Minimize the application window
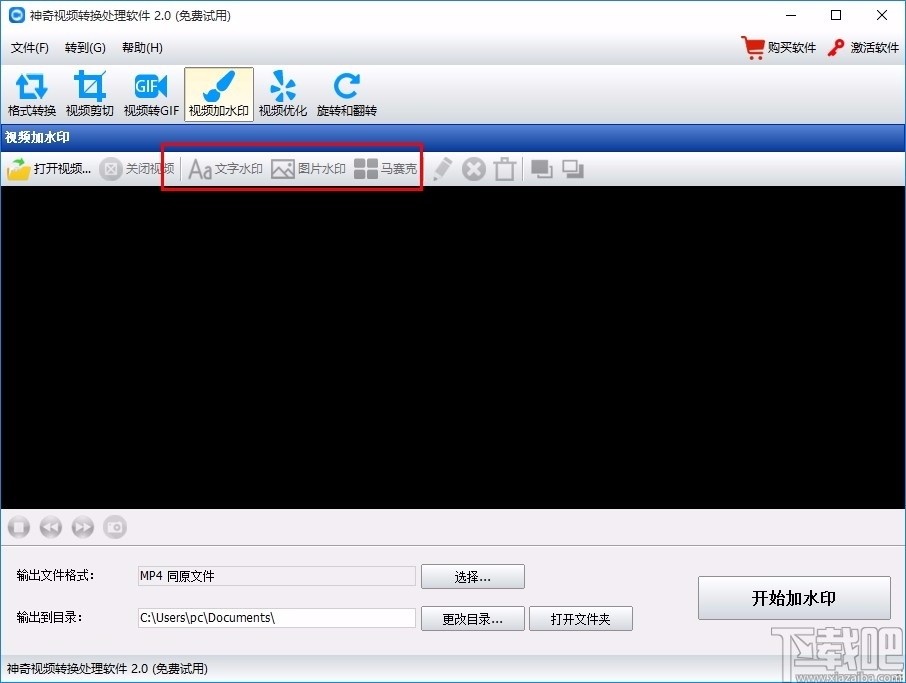 [x=791, y=16]
